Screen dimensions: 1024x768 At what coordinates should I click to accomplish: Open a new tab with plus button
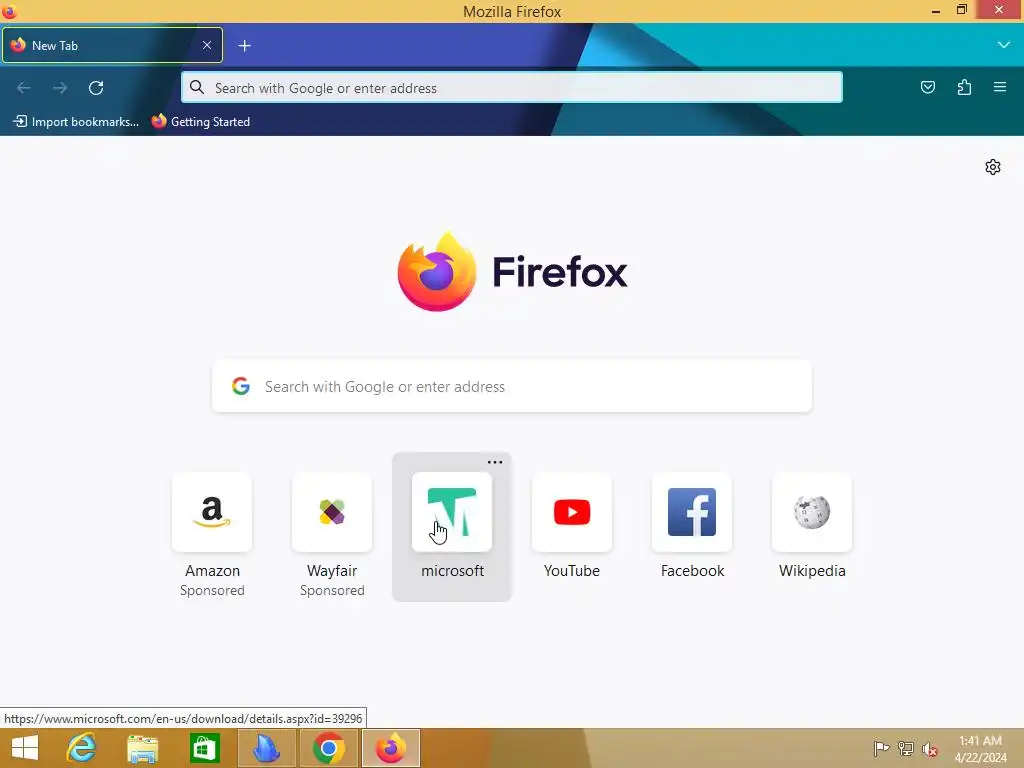click(244, 46)
